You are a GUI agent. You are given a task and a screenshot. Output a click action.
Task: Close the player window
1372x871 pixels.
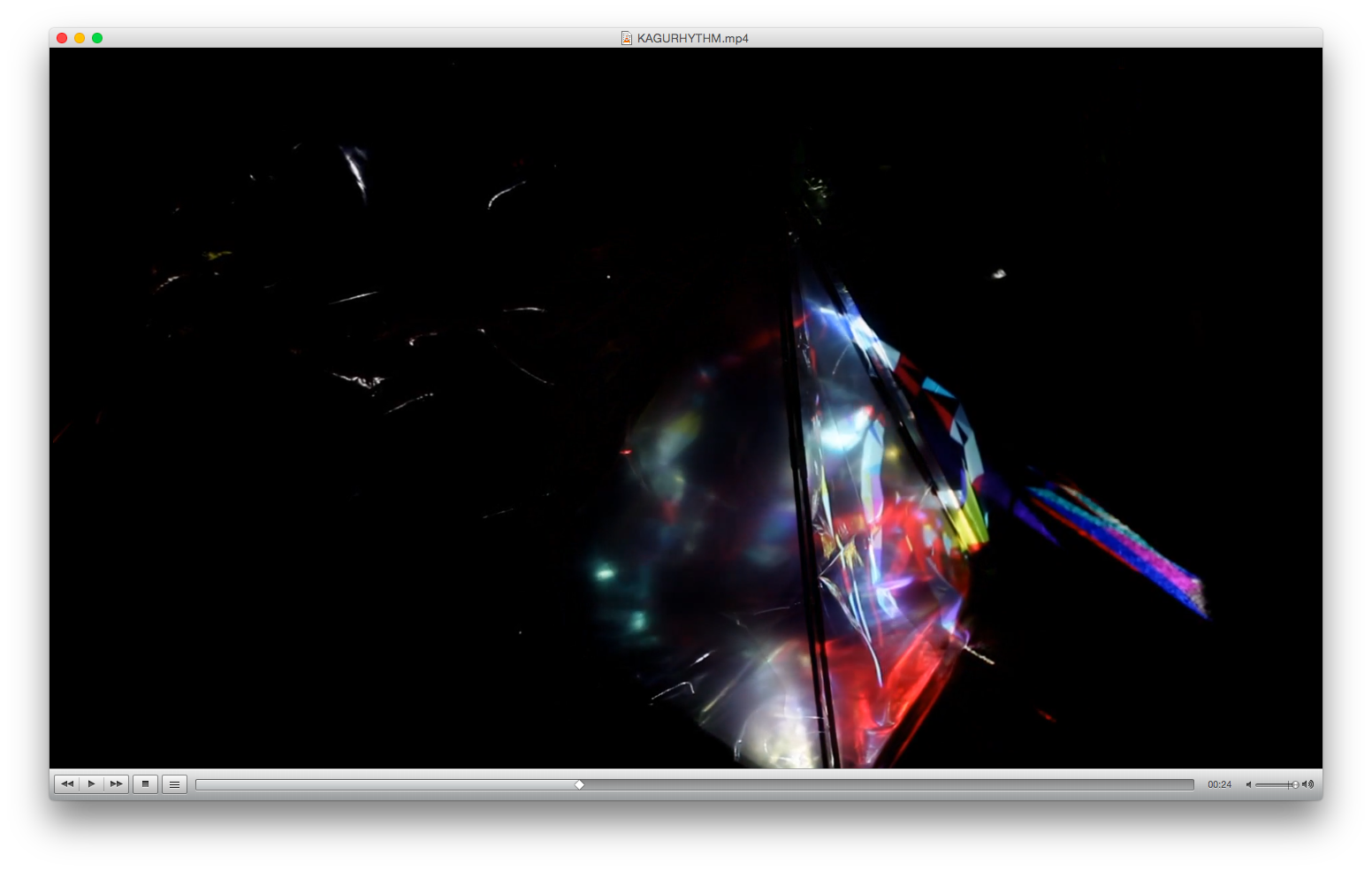point(62,38)
